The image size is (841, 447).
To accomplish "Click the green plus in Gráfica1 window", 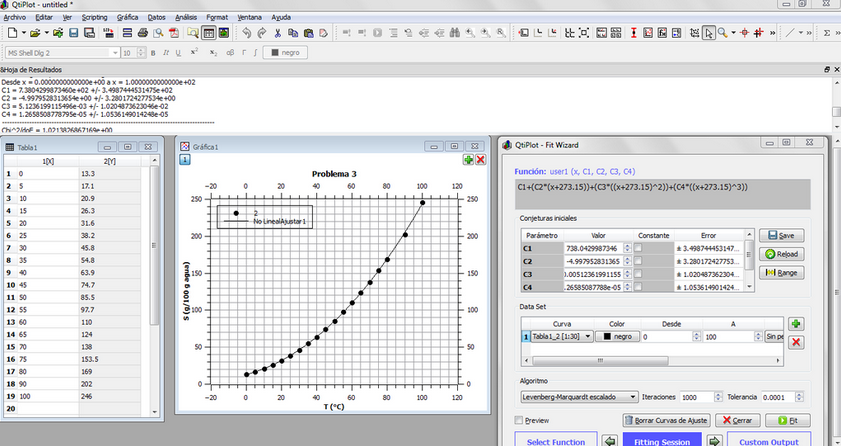I will pos(468,159).
